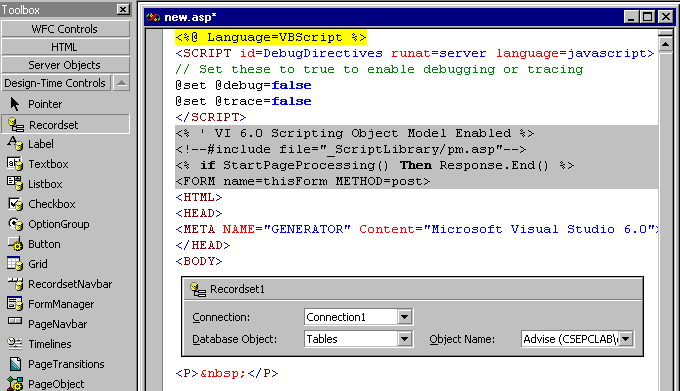Click the closing </HEAD> tag

pyautogui.click(x=203, y=245)
